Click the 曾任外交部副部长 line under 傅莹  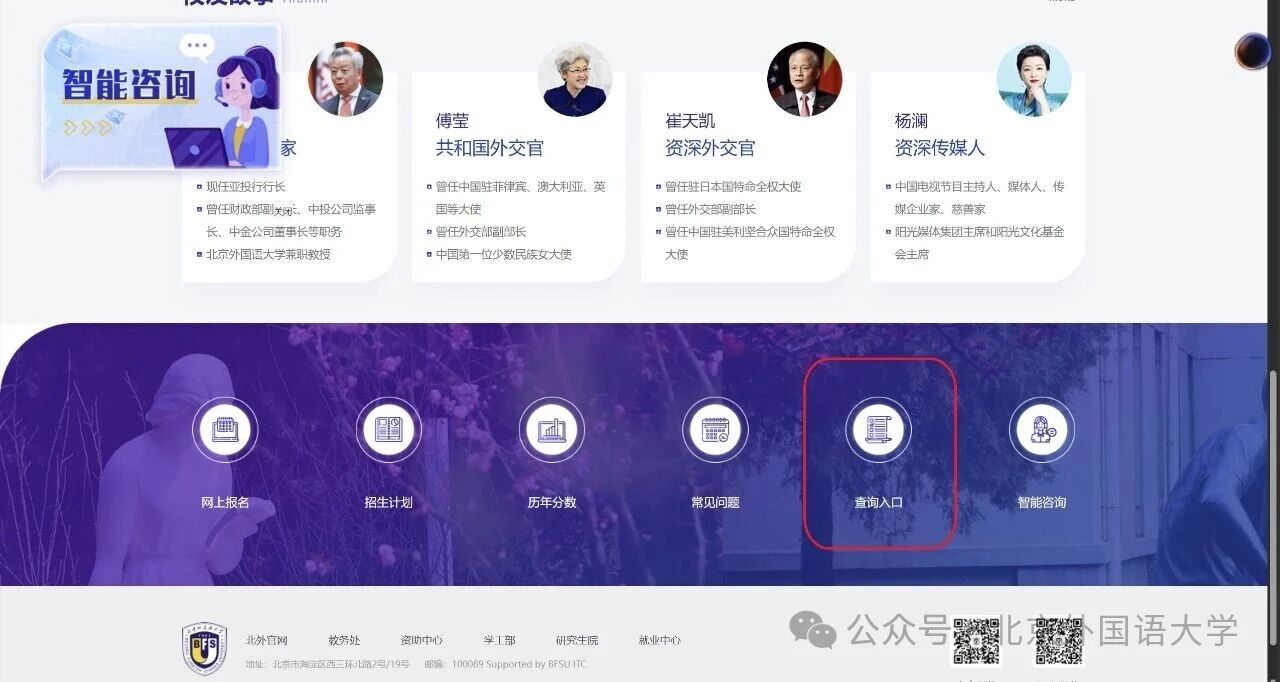click(480, 231)
